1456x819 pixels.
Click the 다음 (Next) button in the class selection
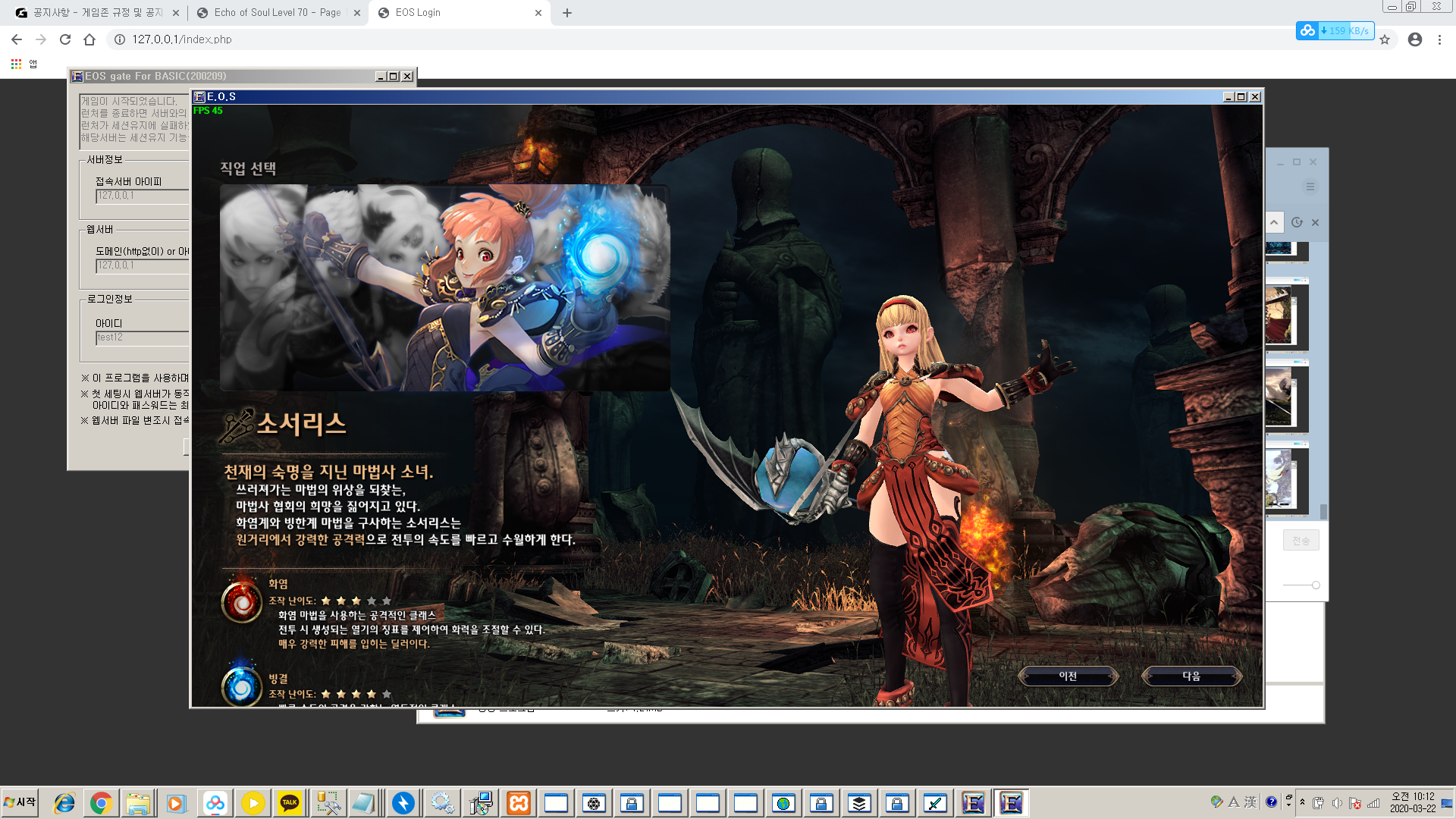tap(1192, 675)
